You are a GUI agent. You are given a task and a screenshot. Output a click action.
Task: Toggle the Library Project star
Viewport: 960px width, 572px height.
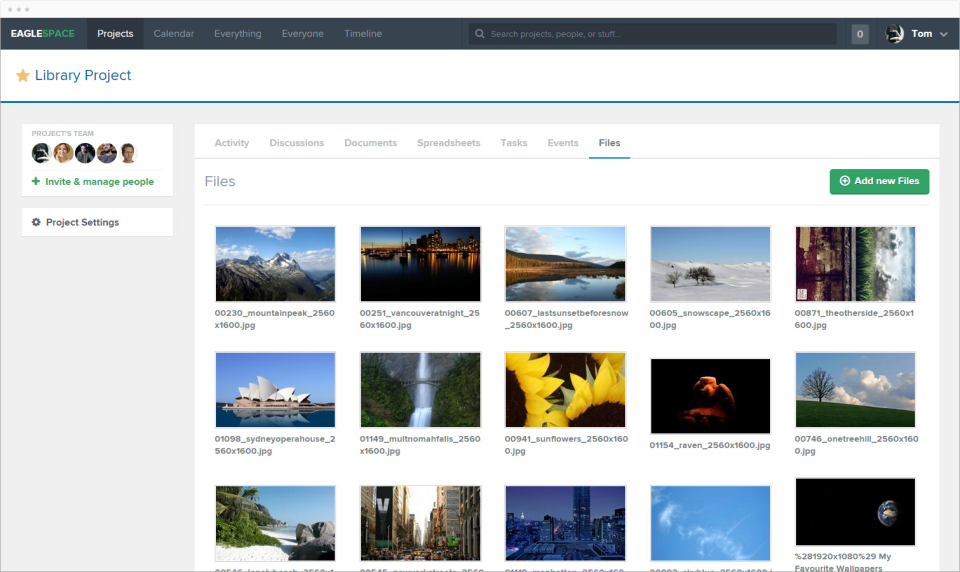[x=23, y=75]
